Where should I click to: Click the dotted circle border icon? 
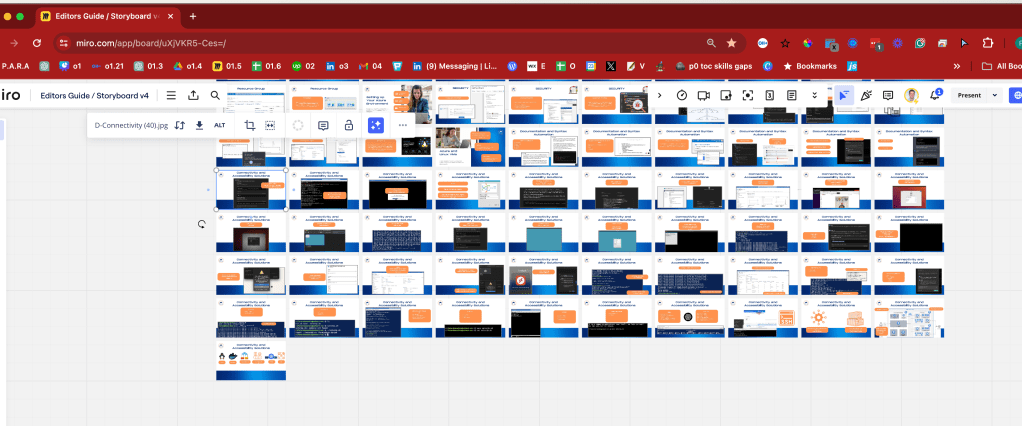coord(298,126)
